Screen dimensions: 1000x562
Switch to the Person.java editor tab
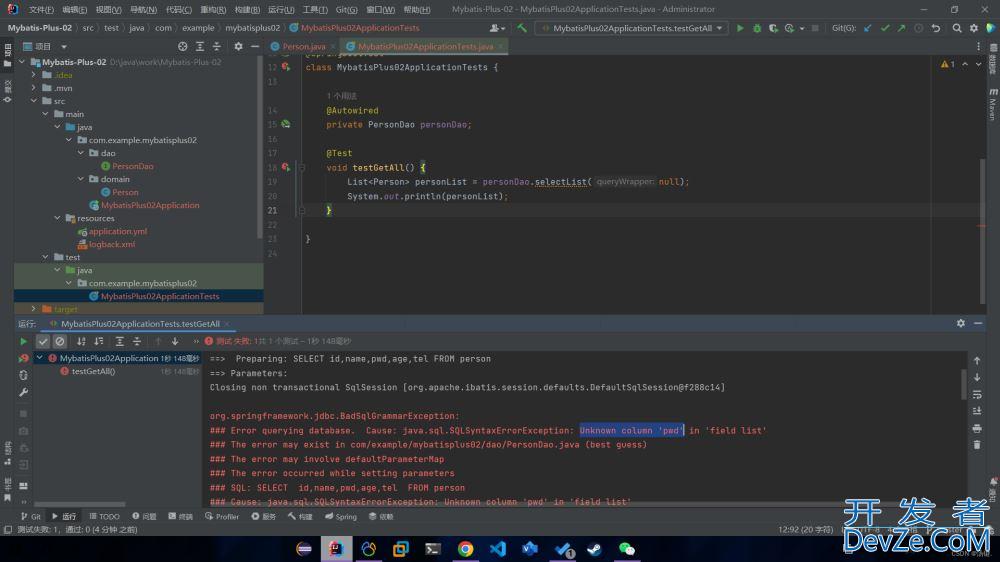point(303,47)
